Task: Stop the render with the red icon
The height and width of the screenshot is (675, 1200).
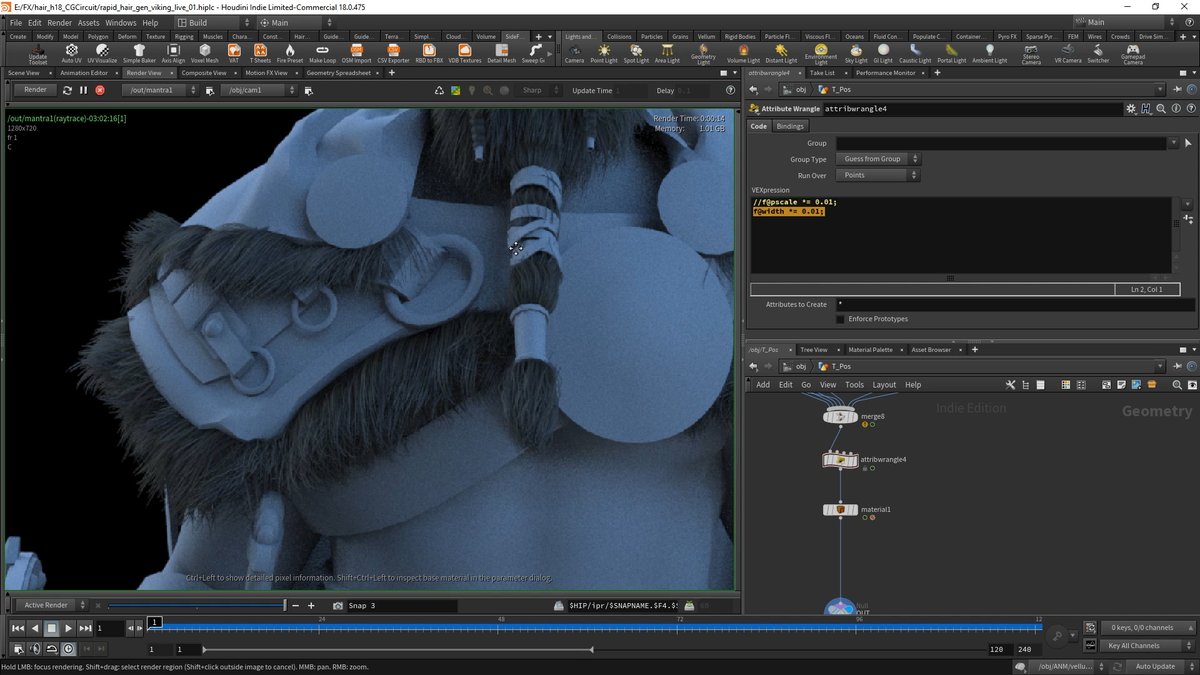Action: pyautogui.click(x=100, y=90)
